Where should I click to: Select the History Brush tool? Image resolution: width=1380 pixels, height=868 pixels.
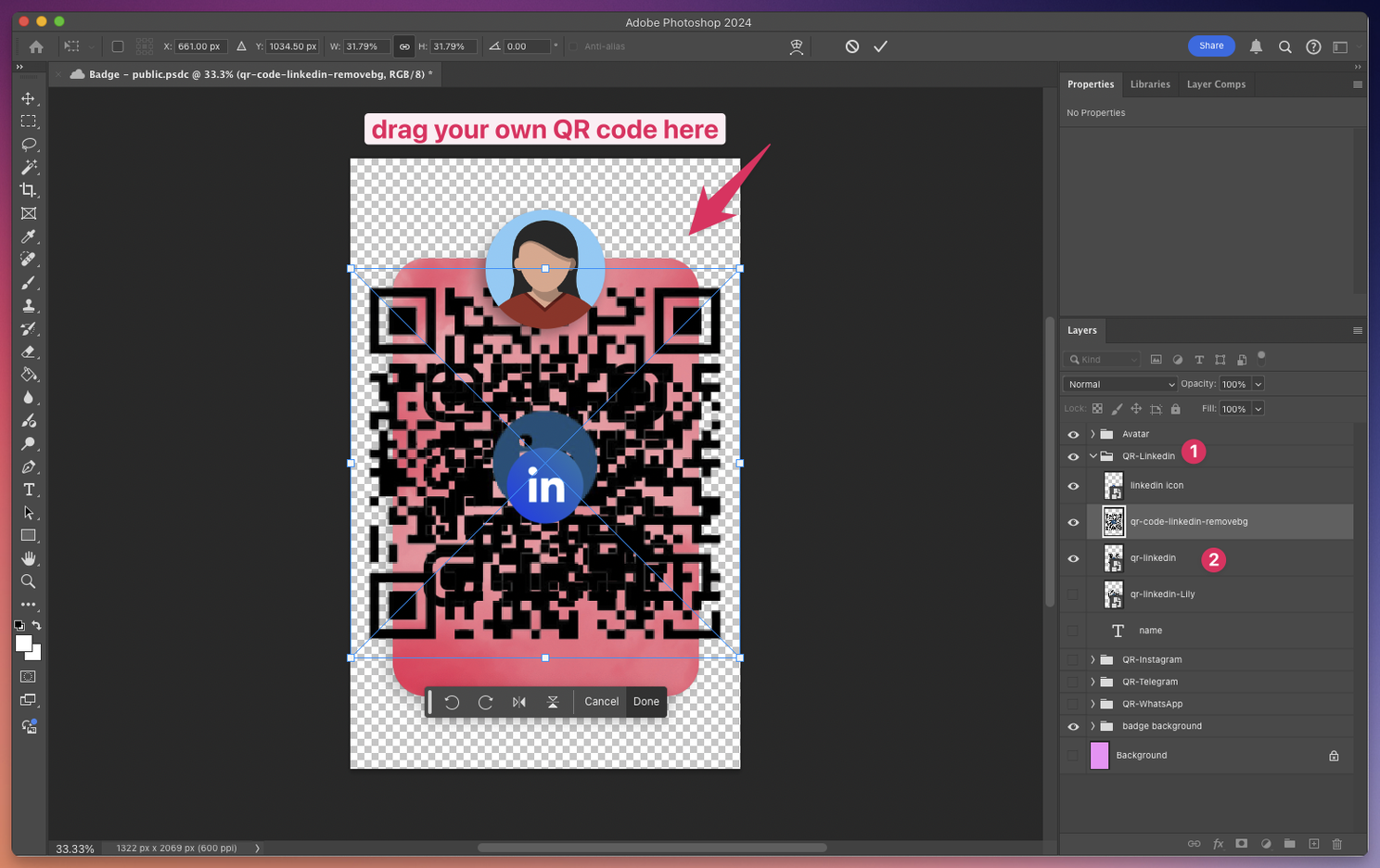[x=29, y=328]
